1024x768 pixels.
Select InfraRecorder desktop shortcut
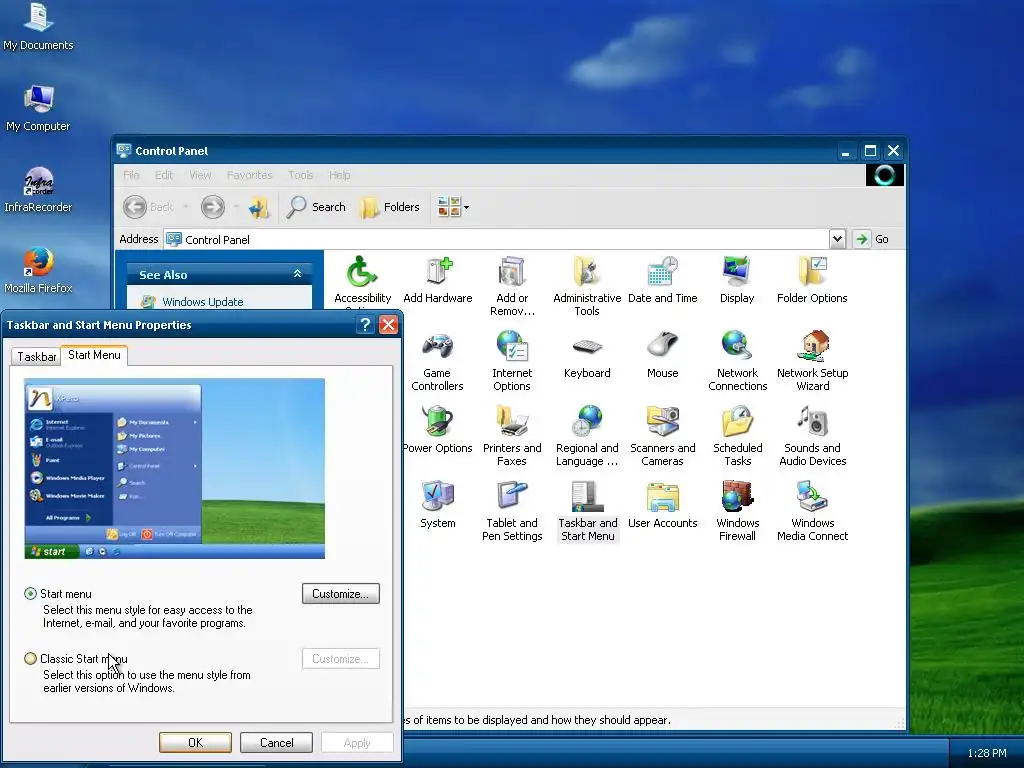click(x=38, y=189)
